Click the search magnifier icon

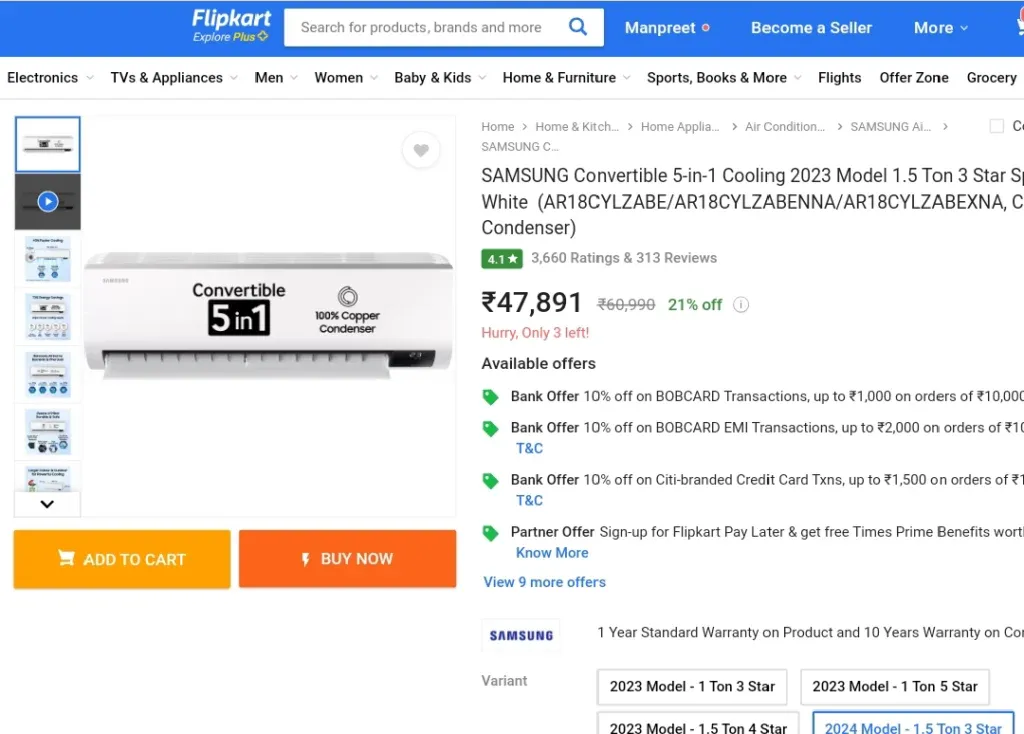[x=578, y=27]
